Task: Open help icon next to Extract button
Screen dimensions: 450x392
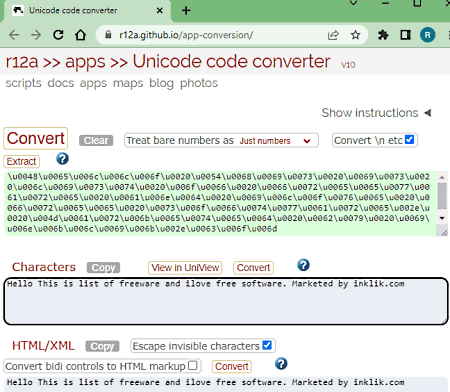Action: pos(62,159)
